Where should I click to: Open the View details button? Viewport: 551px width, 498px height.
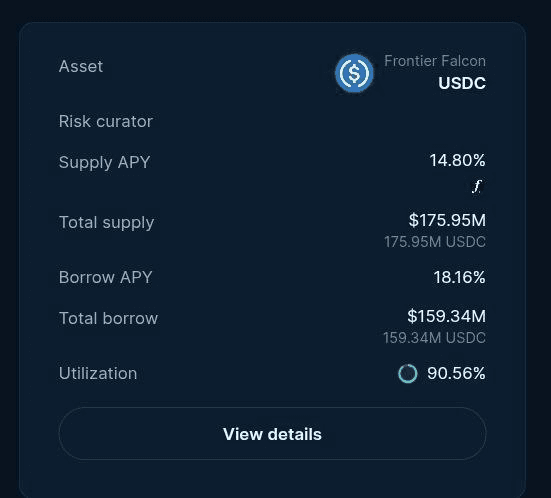coord(272,434)
